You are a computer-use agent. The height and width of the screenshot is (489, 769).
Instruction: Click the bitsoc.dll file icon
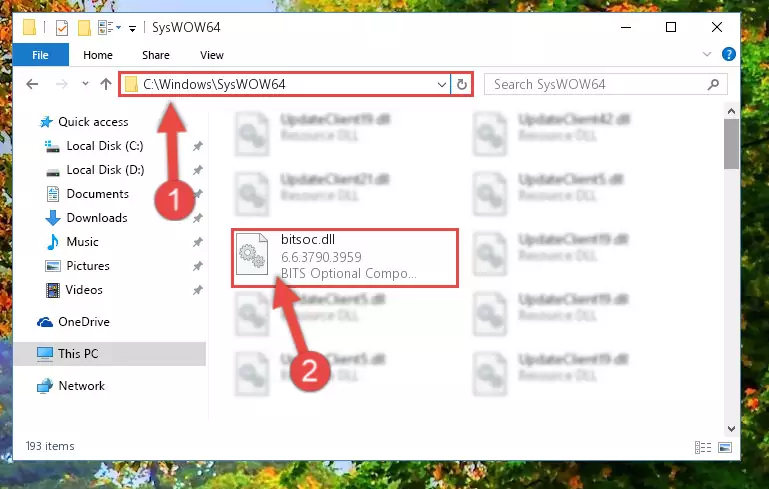(x=252, y=254)
